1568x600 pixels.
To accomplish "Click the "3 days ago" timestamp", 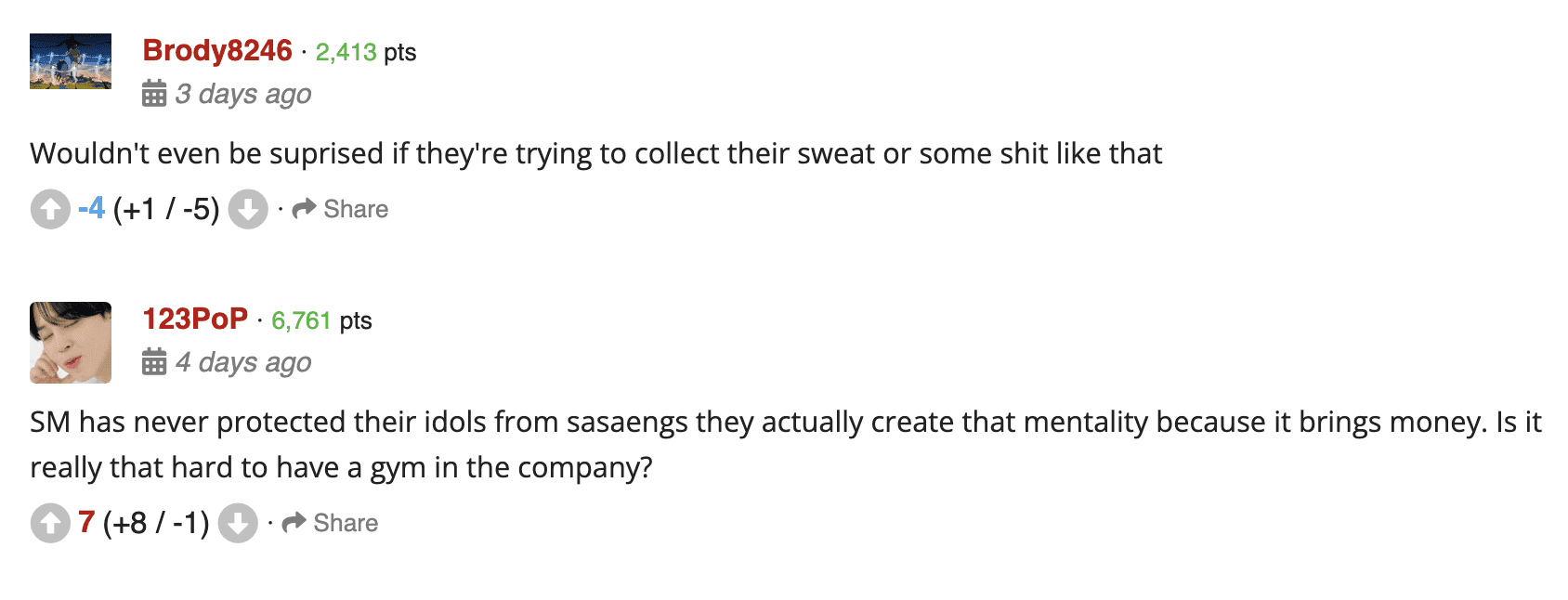I will [243, 94].
